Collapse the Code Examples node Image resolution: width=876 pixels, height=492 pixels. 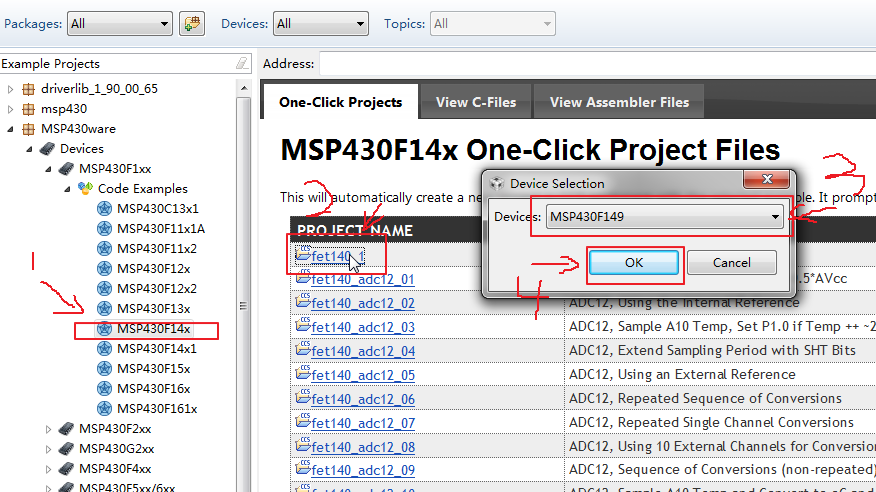coord(67,189)
